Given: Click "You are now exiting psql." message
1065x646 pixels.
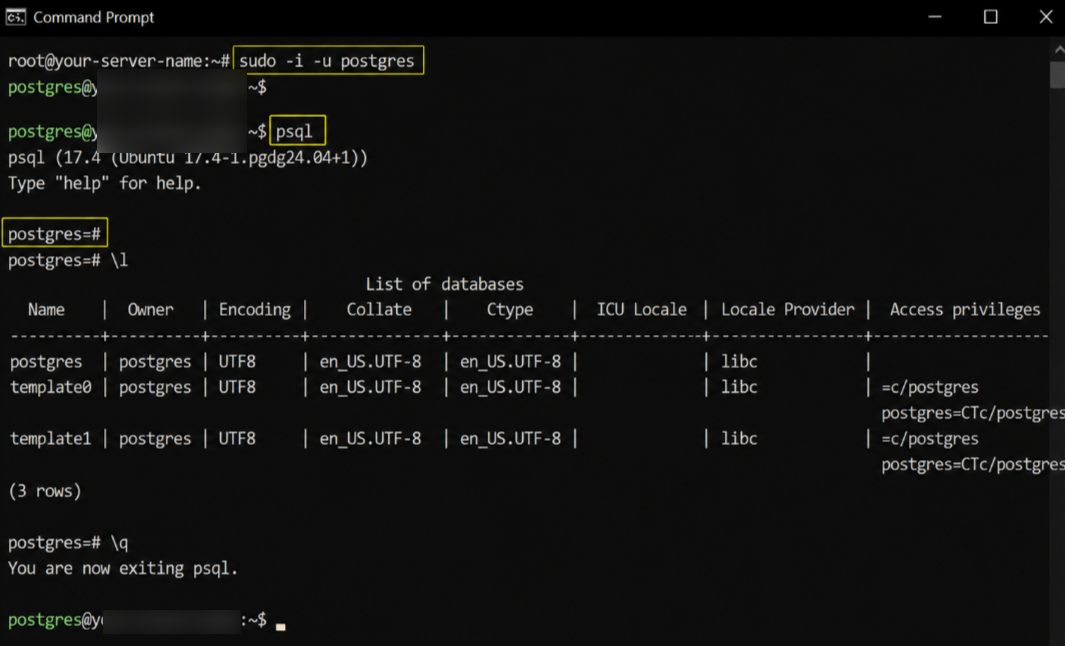Looking at the screenshot, I should (x=123, y=569).
